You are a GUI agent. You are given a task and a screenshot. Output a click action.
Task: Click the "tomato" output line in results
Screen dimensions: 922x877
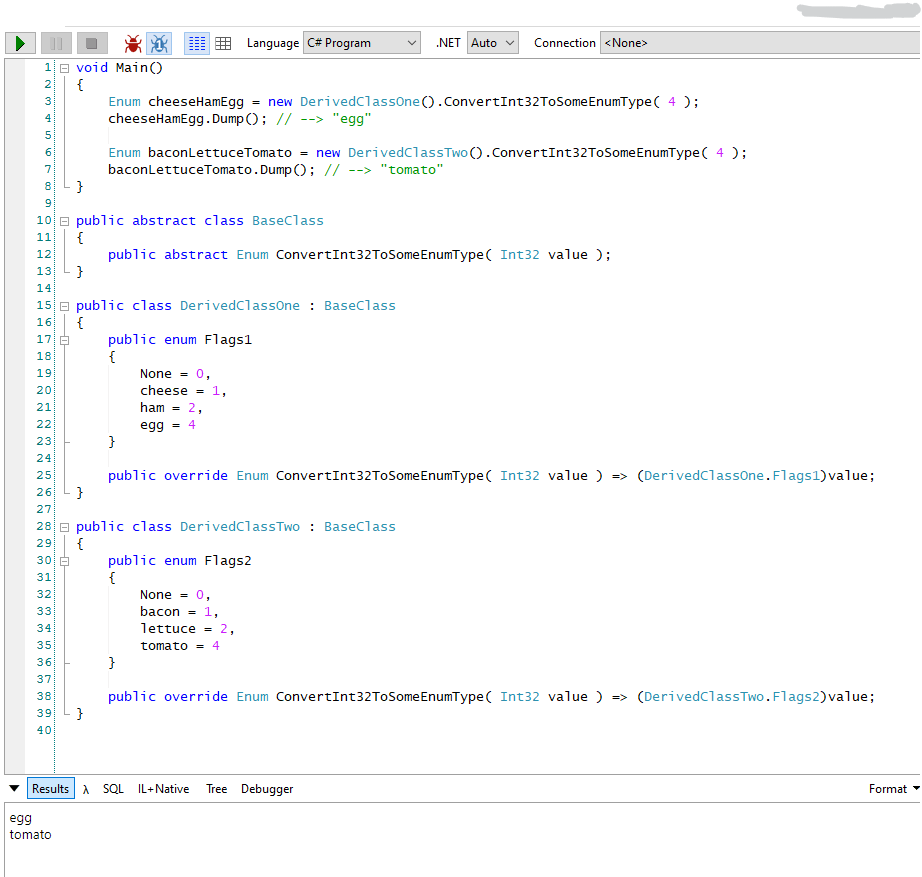click(31, 835)
